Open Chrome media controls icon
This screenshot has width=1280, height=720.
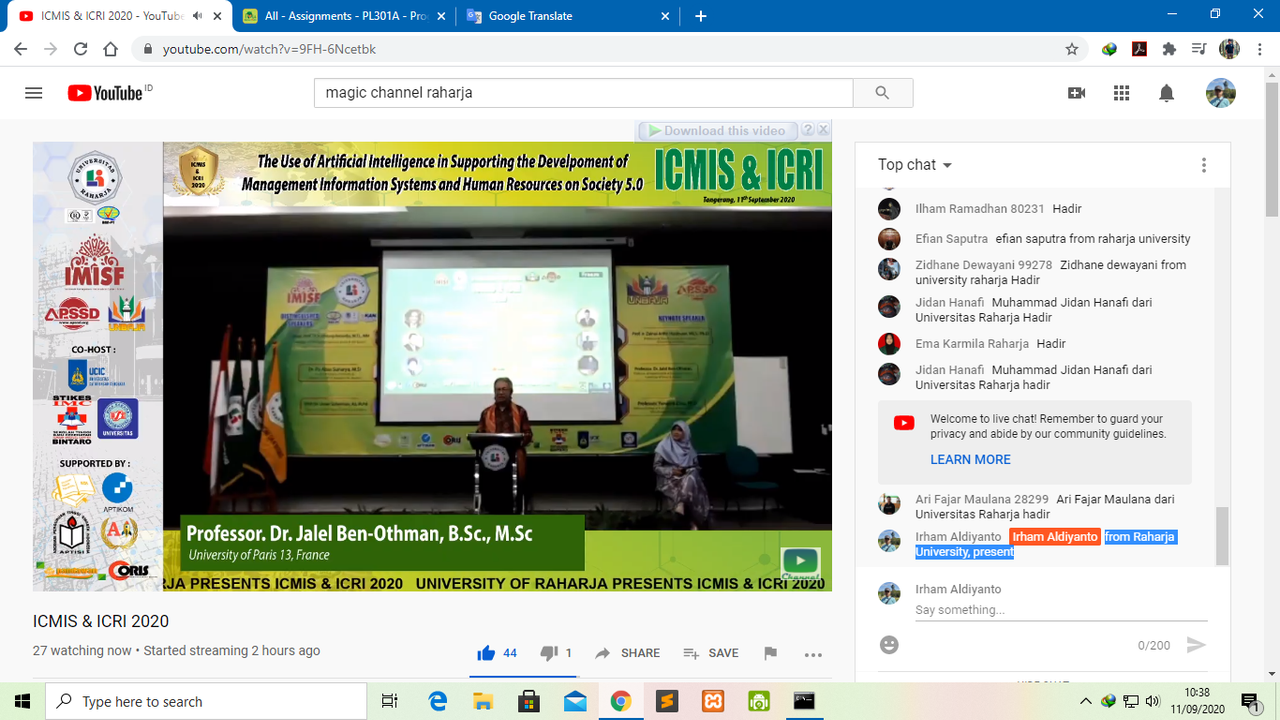(1199, 49)
